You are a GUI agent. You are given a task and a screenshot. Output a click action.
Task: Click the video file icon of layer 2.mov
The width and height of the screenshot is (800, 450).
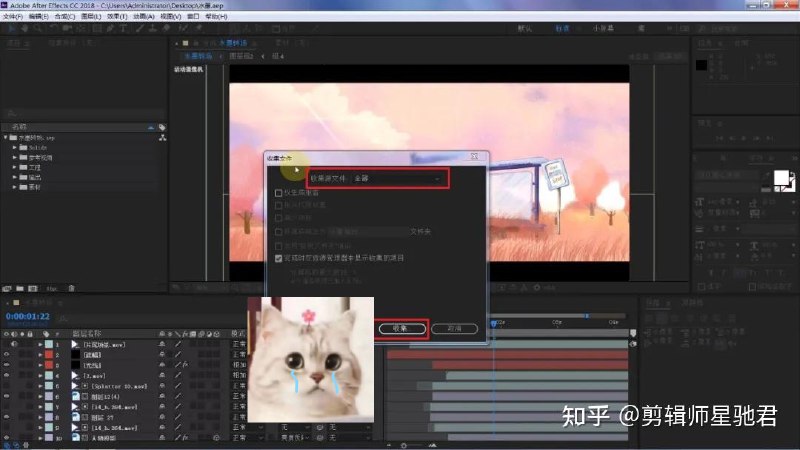[75, 376]
